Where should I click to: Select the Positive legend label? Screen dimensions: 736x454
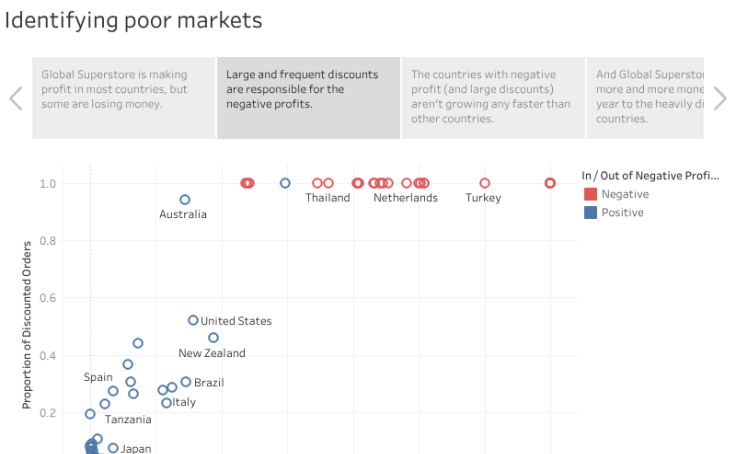pos(622,213)
